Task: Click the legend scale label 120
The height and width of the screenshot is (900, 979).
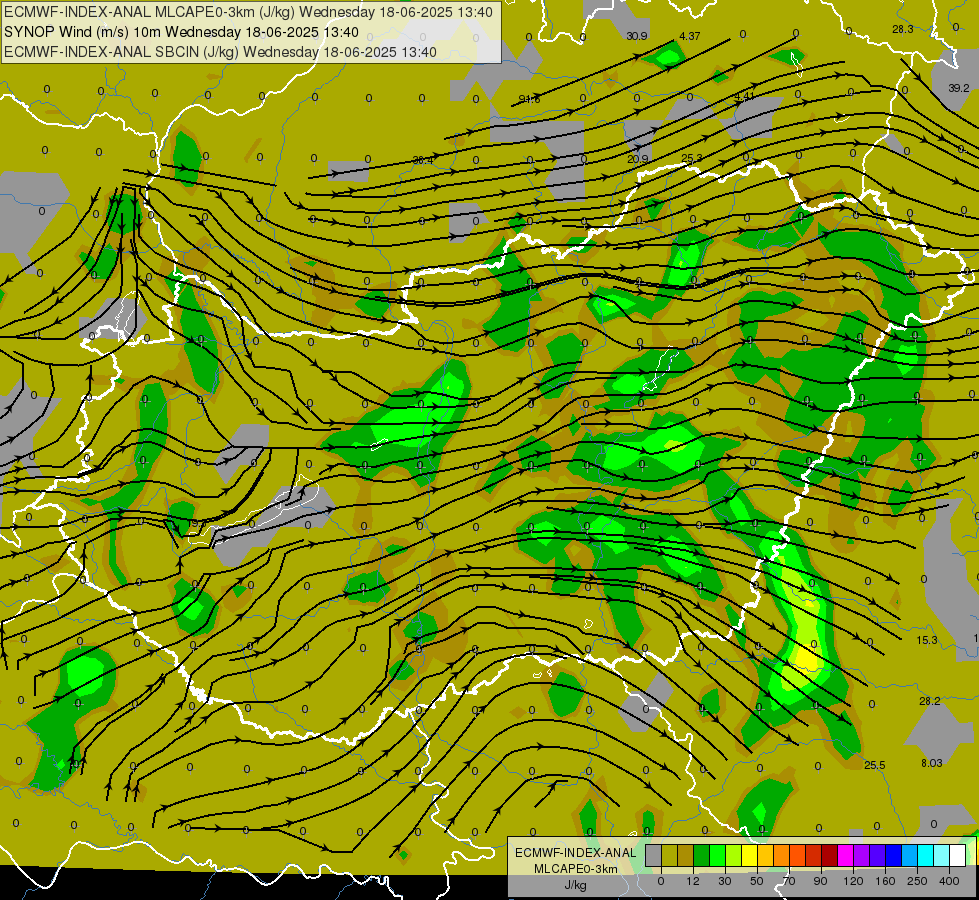Action: [854, 881]
